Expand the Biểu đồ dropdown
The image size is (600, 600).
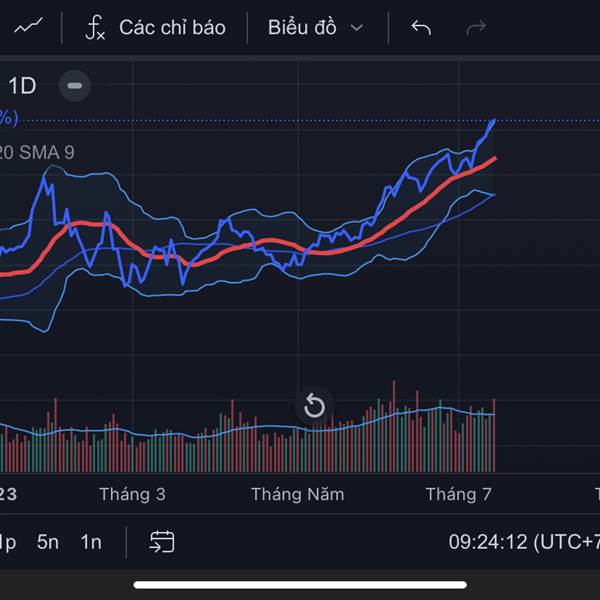point(303,27)
